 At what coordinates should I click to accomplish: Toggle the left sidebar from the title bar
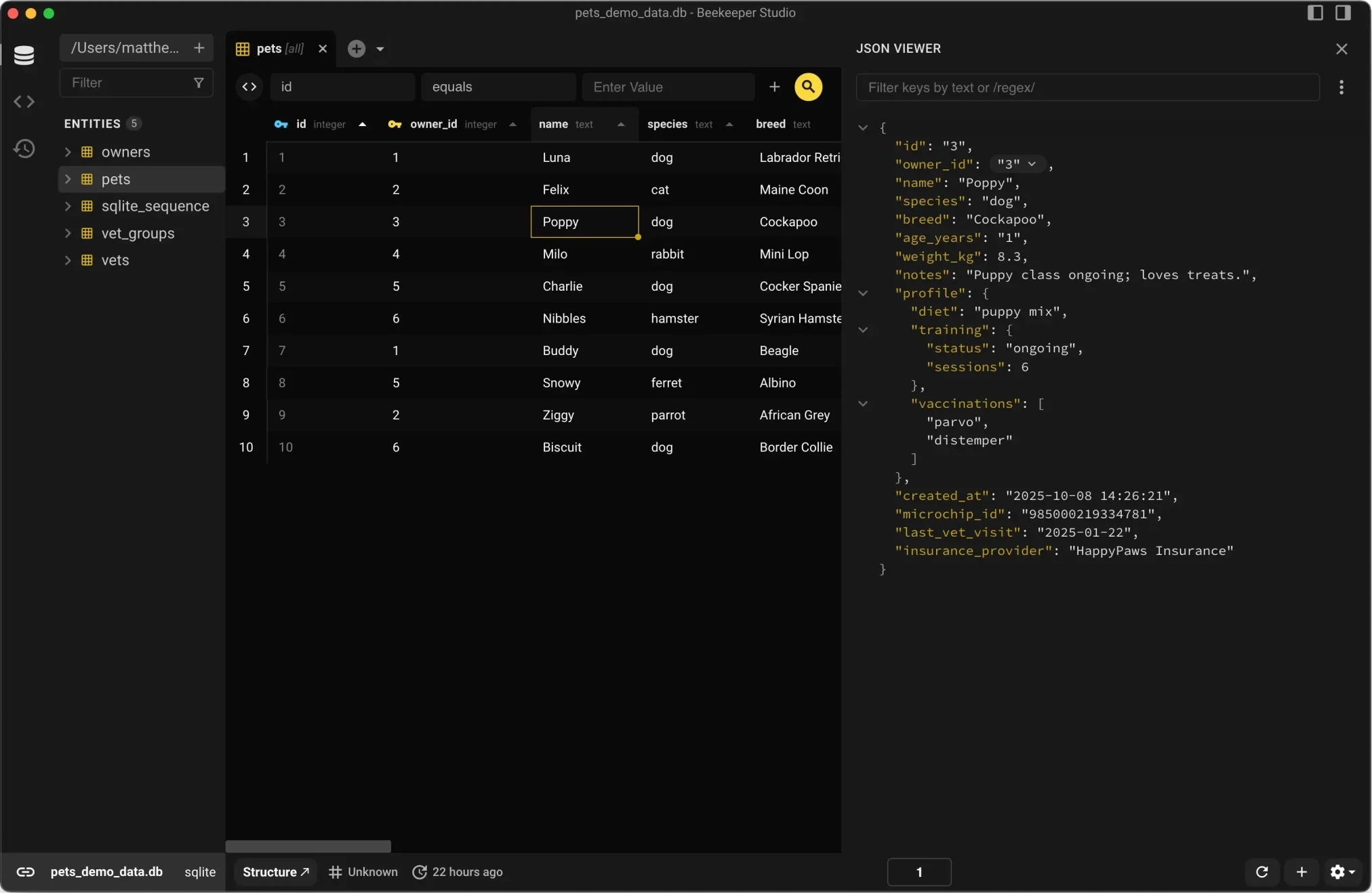pyautogui.click(x=1315, y=13)
